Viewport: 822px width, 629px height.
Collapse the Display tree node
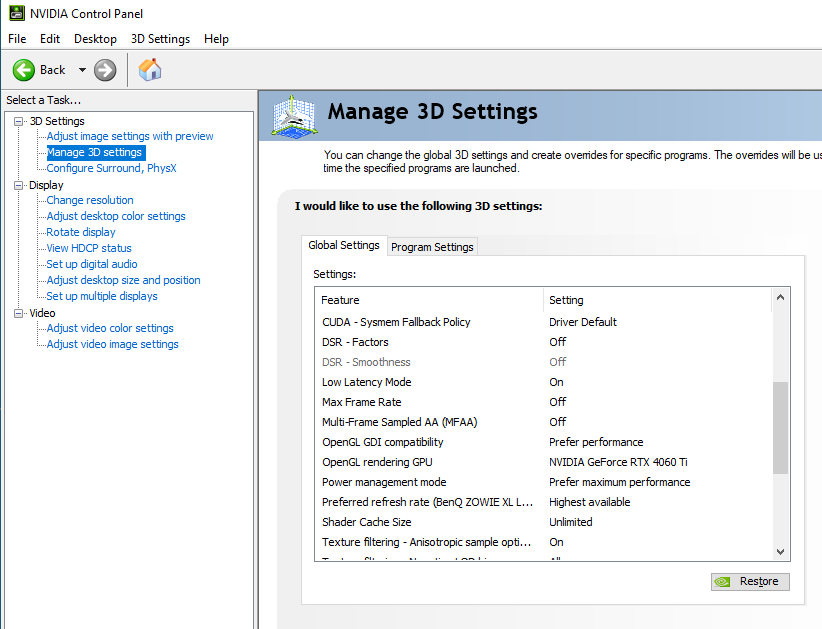pyautogui.click(x=18, y=185)
